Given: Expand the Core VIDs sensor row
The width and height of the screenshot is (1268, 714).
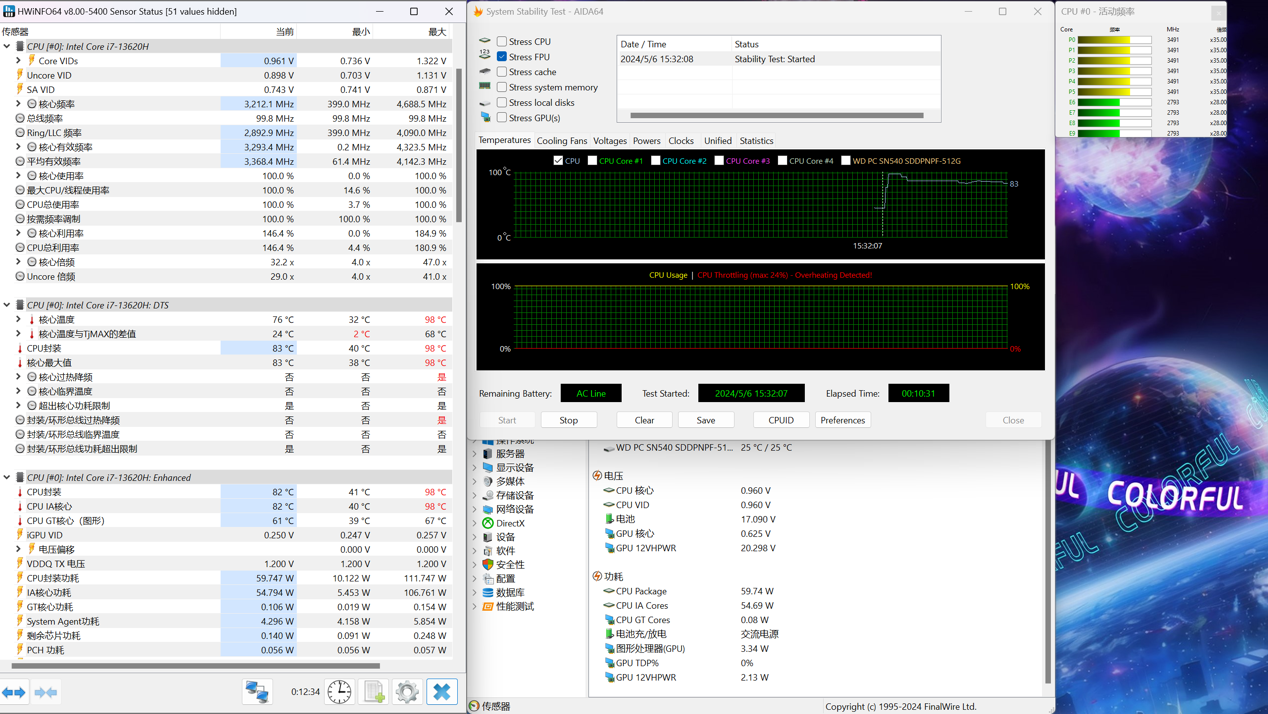Looking at the screenshot, I should tap(18, 61).
